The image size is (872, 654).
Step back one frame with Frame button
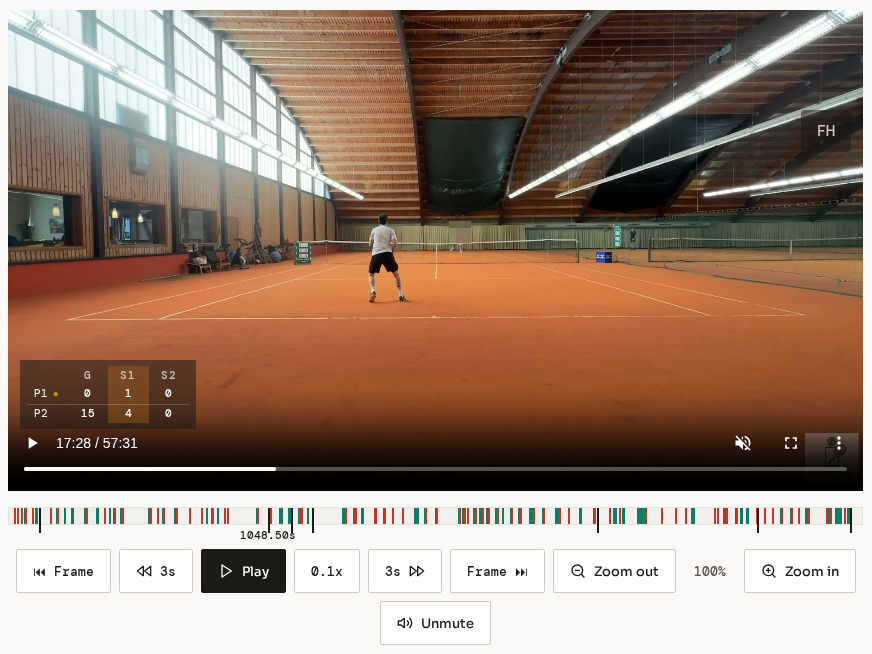click(x=63, y=571)
